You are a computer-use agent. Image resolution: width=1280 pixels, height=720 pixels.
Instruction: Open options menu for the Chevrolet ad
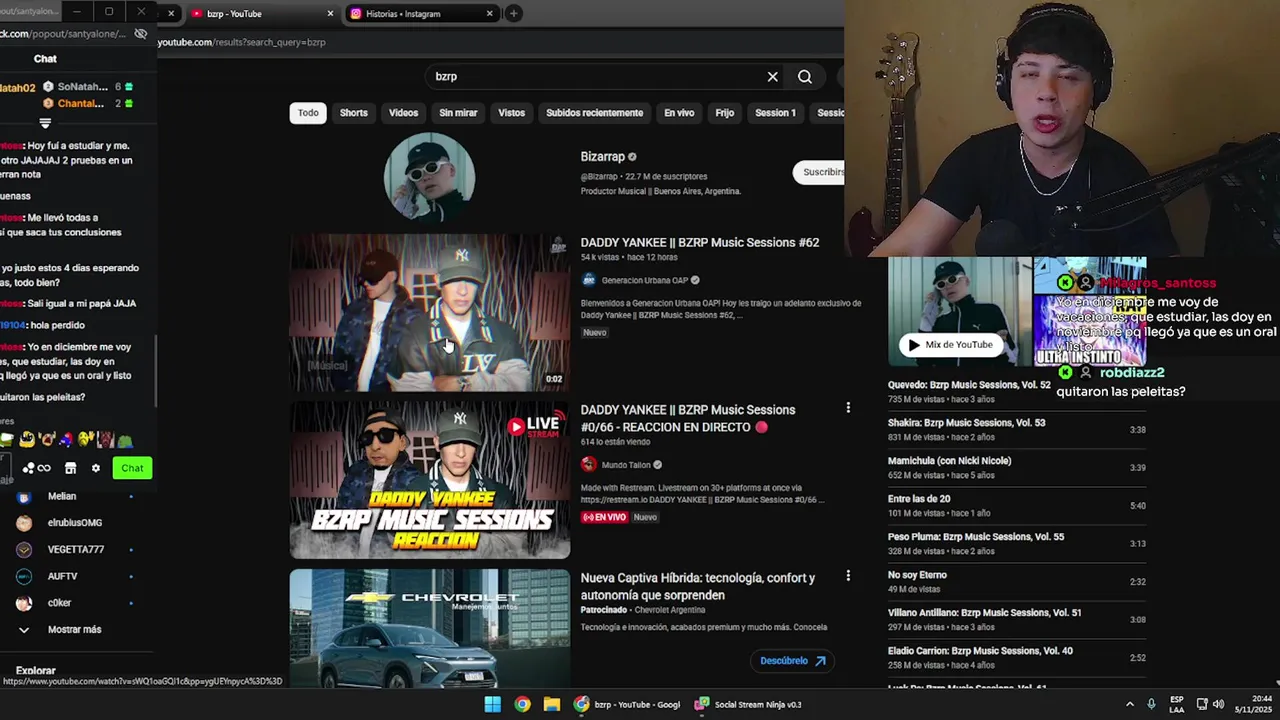click(848, 576)
